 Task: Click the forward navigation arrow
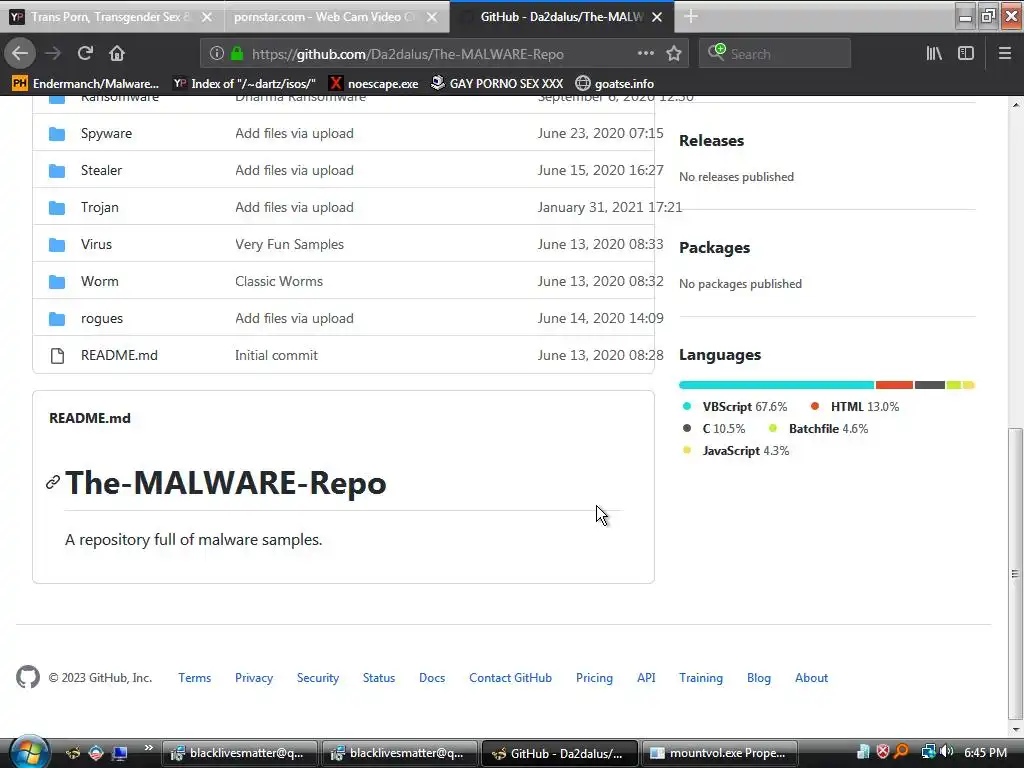[53, 54]
